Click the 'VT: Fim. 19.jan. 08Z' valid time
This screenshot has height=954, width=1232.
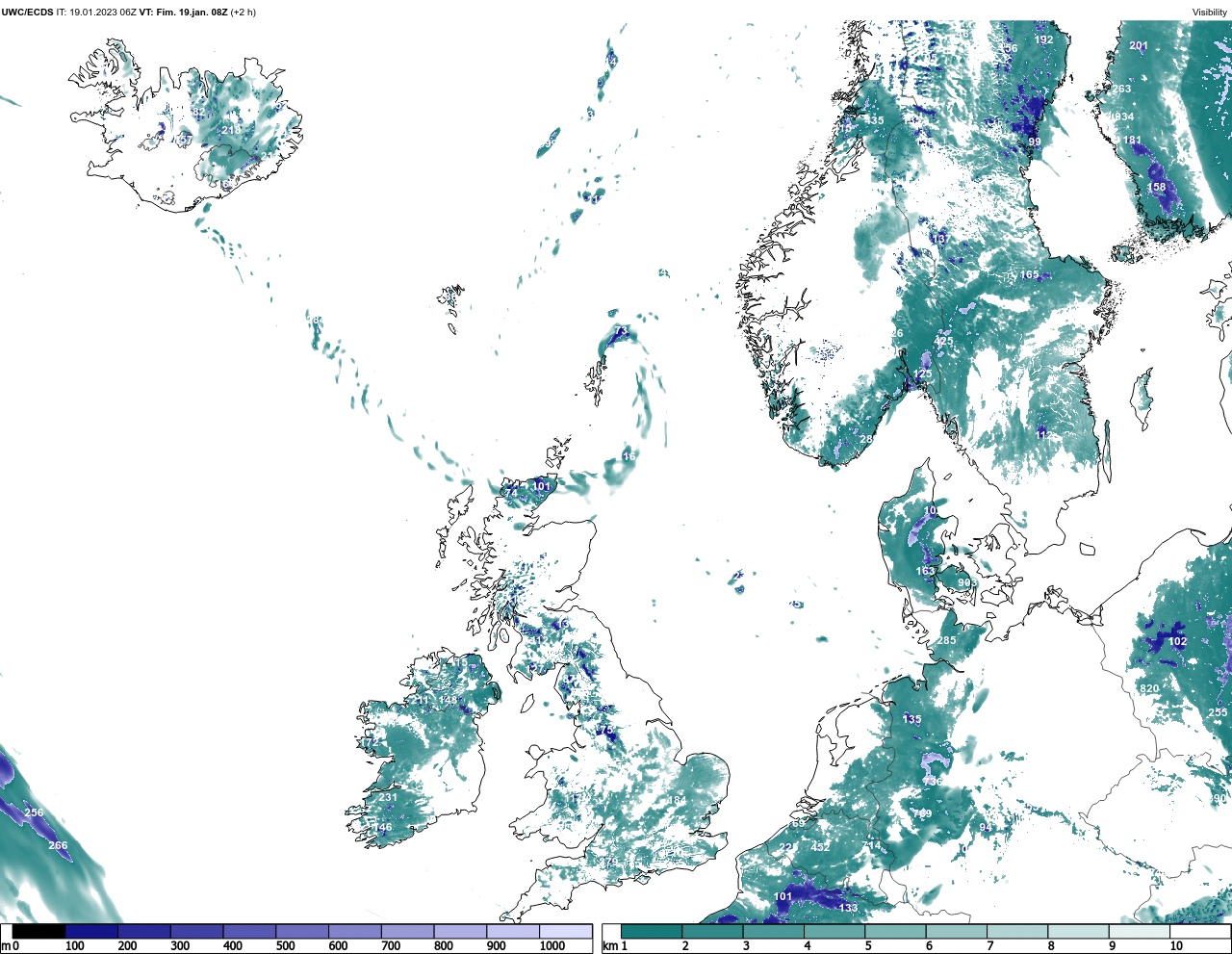183,13
